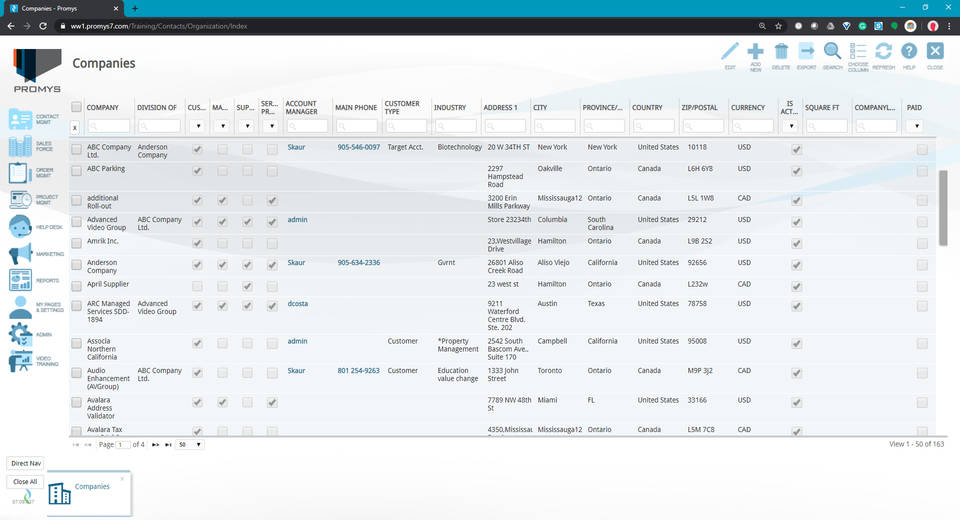Screen dimensions: 960x520
Task: Close the Companies page with X icon
Action: (x=935, y=51)
